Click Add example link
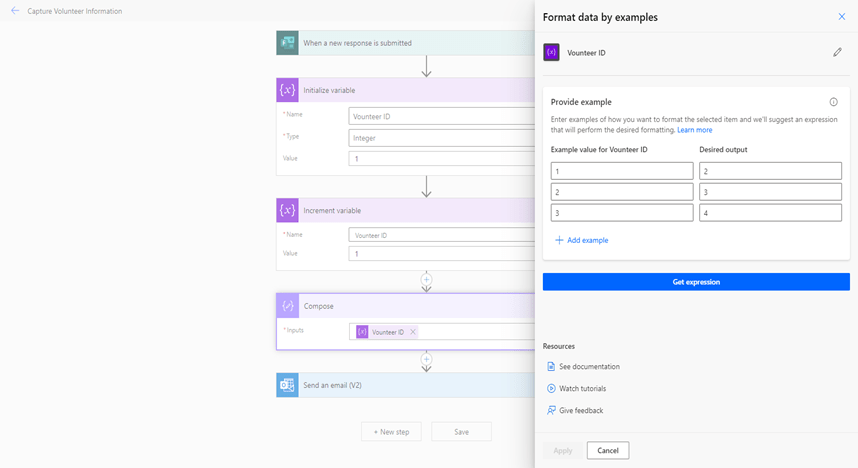Screen dimensions: 858x468 (582, 240)
